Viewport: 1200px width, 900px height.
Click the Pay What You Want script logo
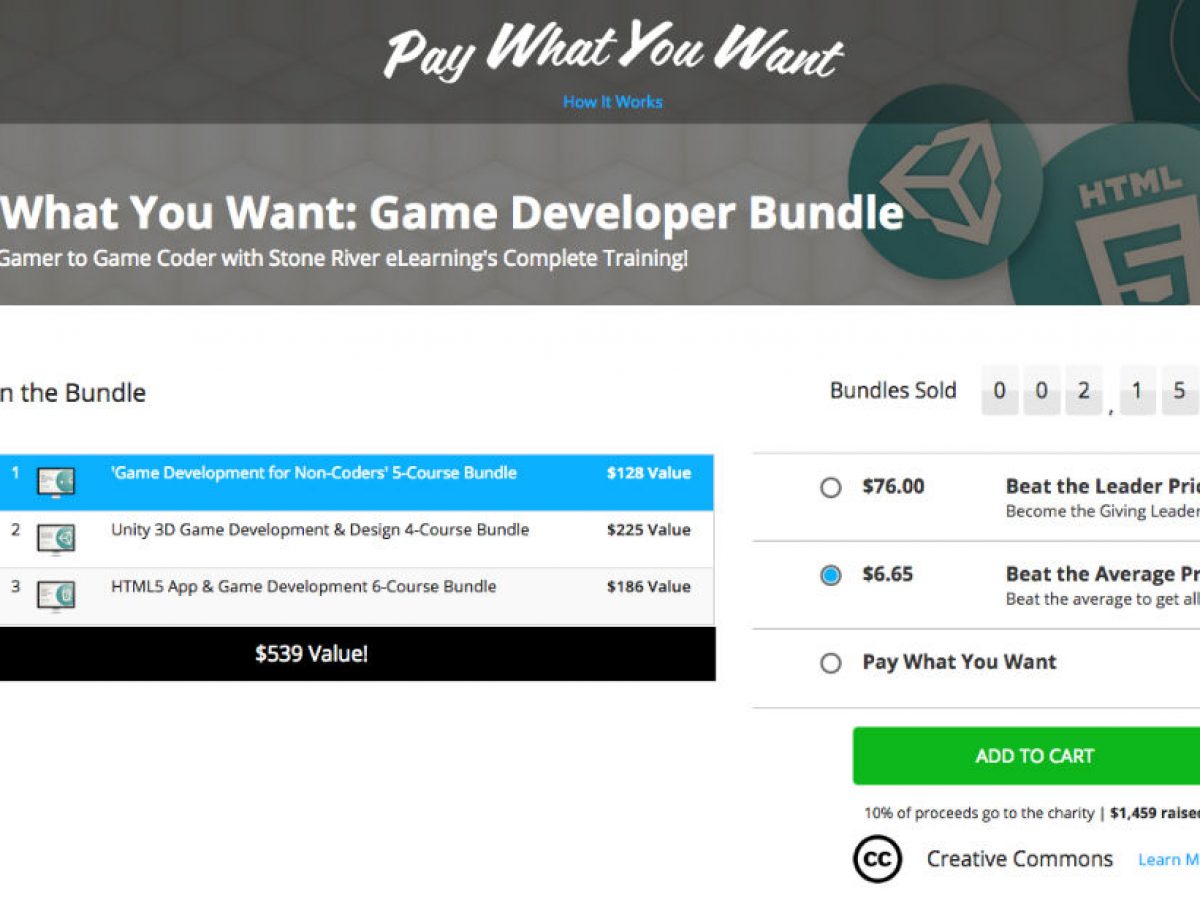coord(613,50)
